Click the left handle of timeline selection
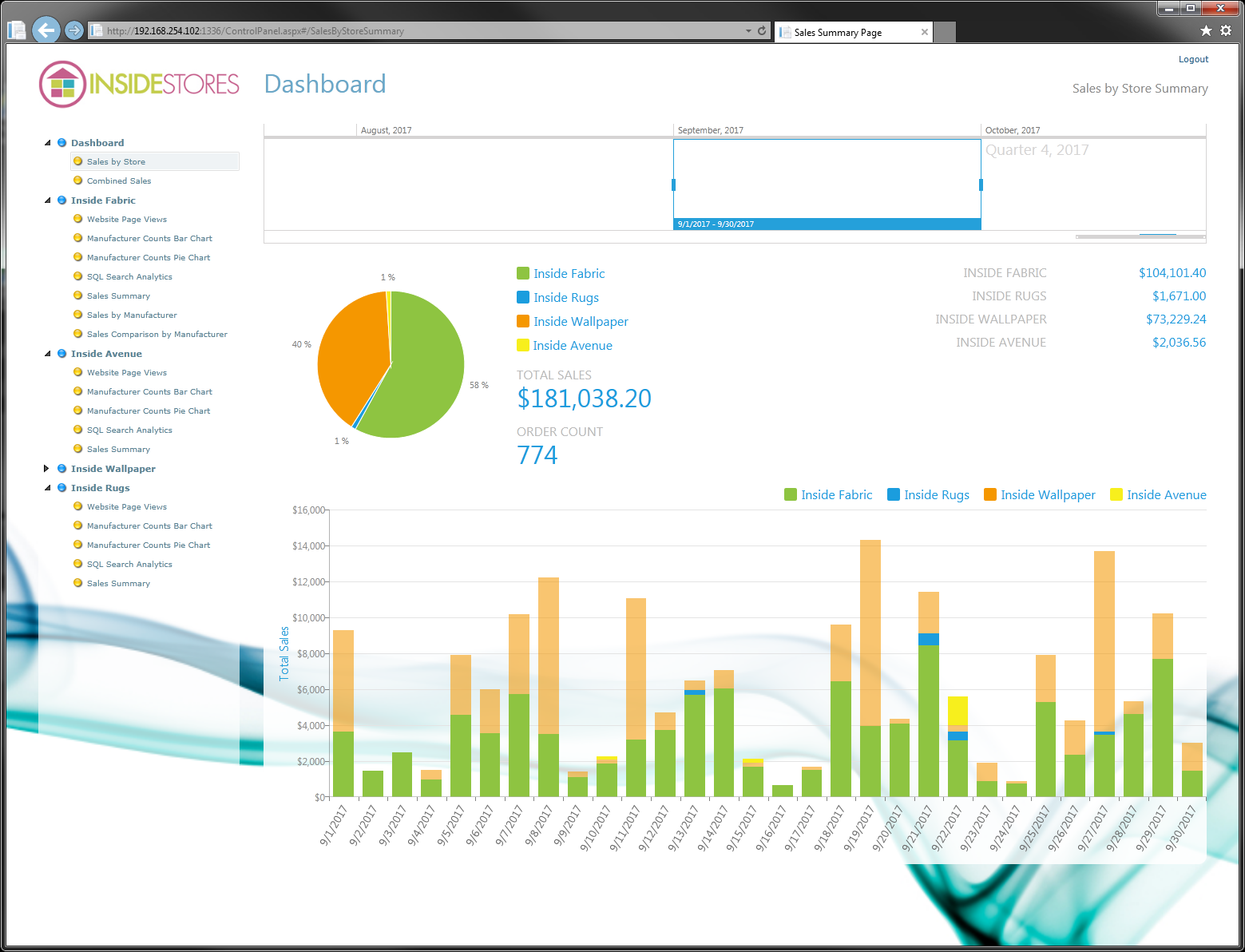The height and width of the screenshot is (952, 1245). pyautogui.click(x=673, y=184)
